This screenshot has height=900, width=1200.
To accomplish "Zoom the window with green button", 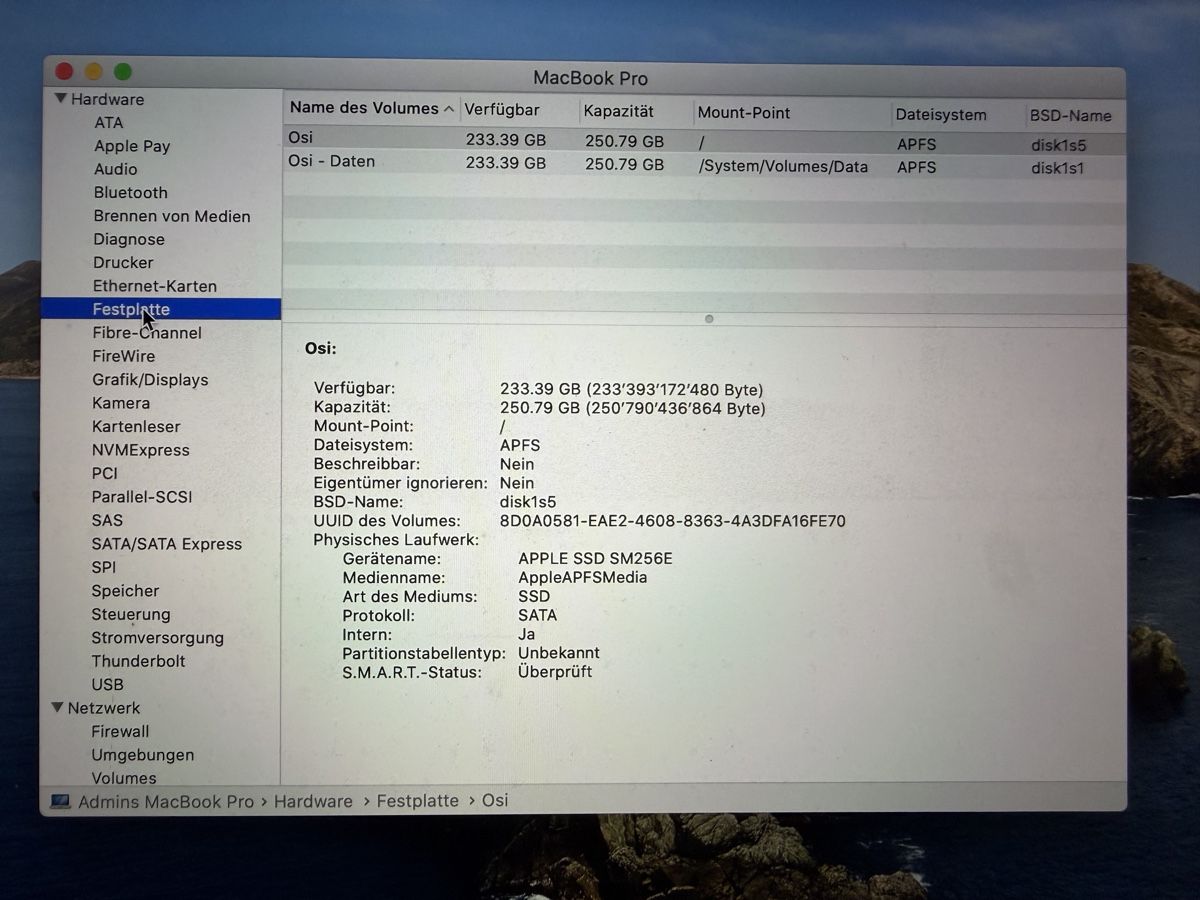I will [123, 71].
